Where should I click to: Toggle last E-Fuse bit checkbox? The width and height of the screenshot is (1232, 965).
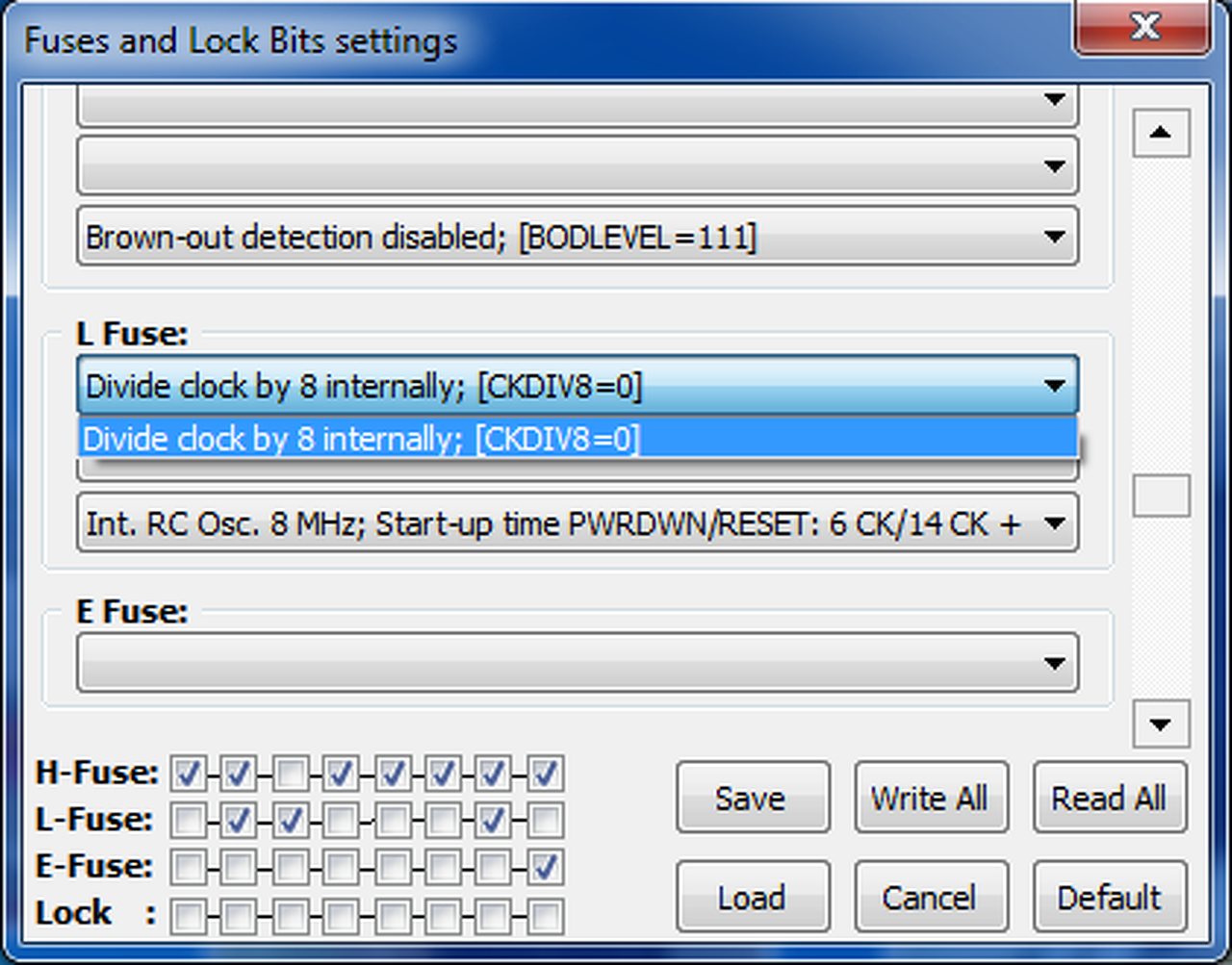pos(546,867)
